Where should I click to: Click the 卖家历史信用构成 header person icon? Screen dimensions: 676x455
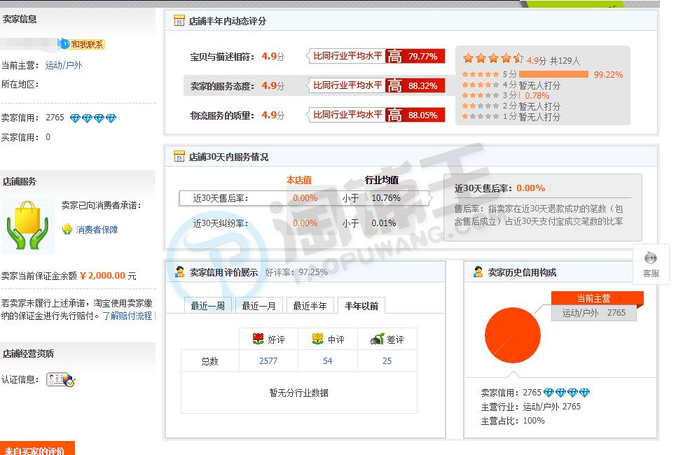point(478,272)
